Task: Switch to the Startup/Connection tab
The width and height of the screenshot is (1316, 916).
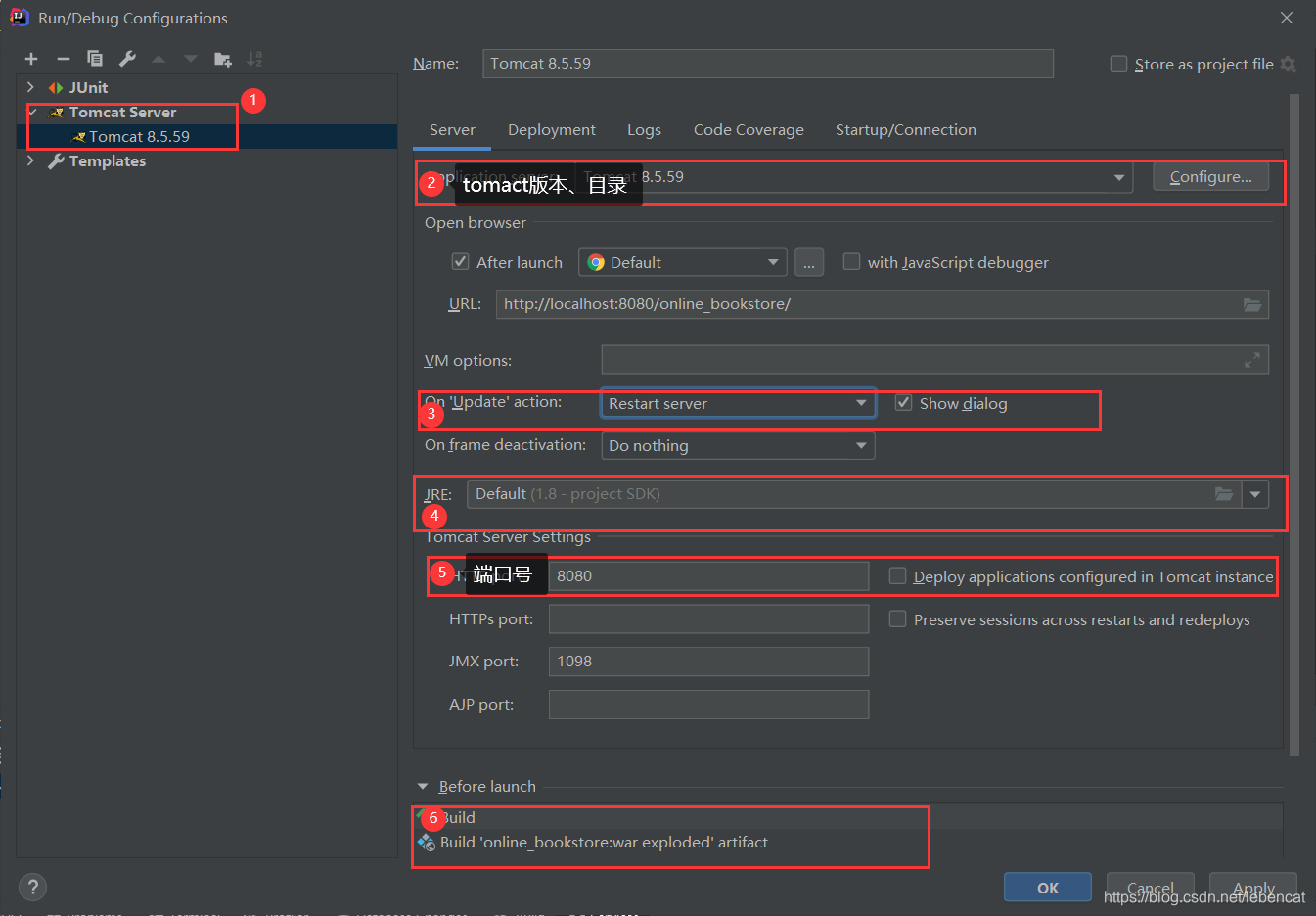Action: pos(905,129)
